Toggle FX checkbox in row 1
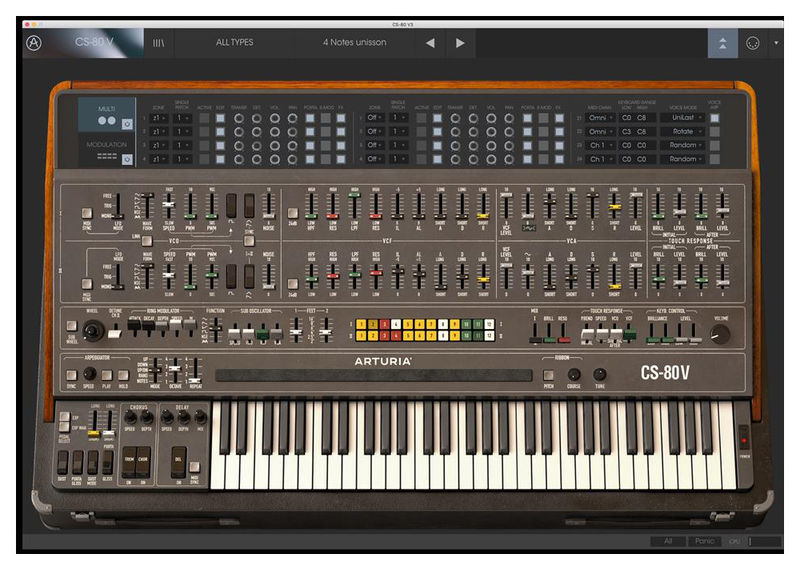 coord(341,118)
